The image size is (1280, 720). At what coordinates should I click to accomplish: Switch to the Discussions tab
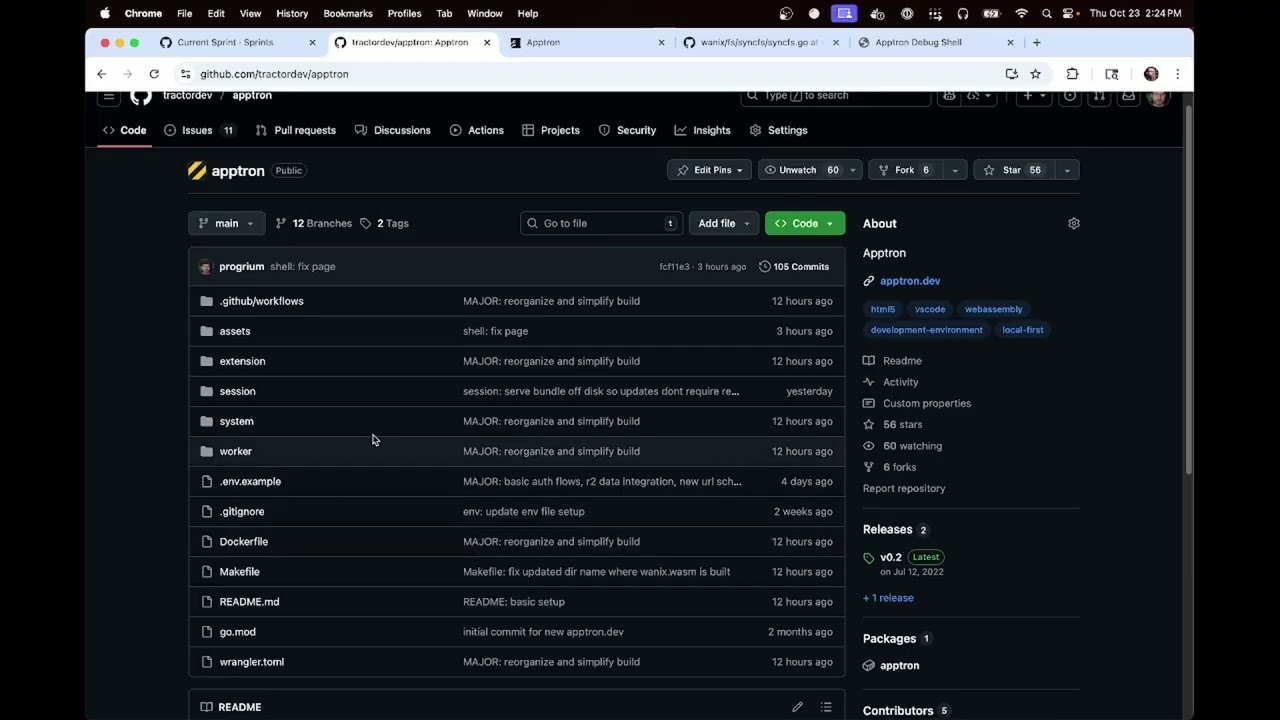[x=392, y=130]
